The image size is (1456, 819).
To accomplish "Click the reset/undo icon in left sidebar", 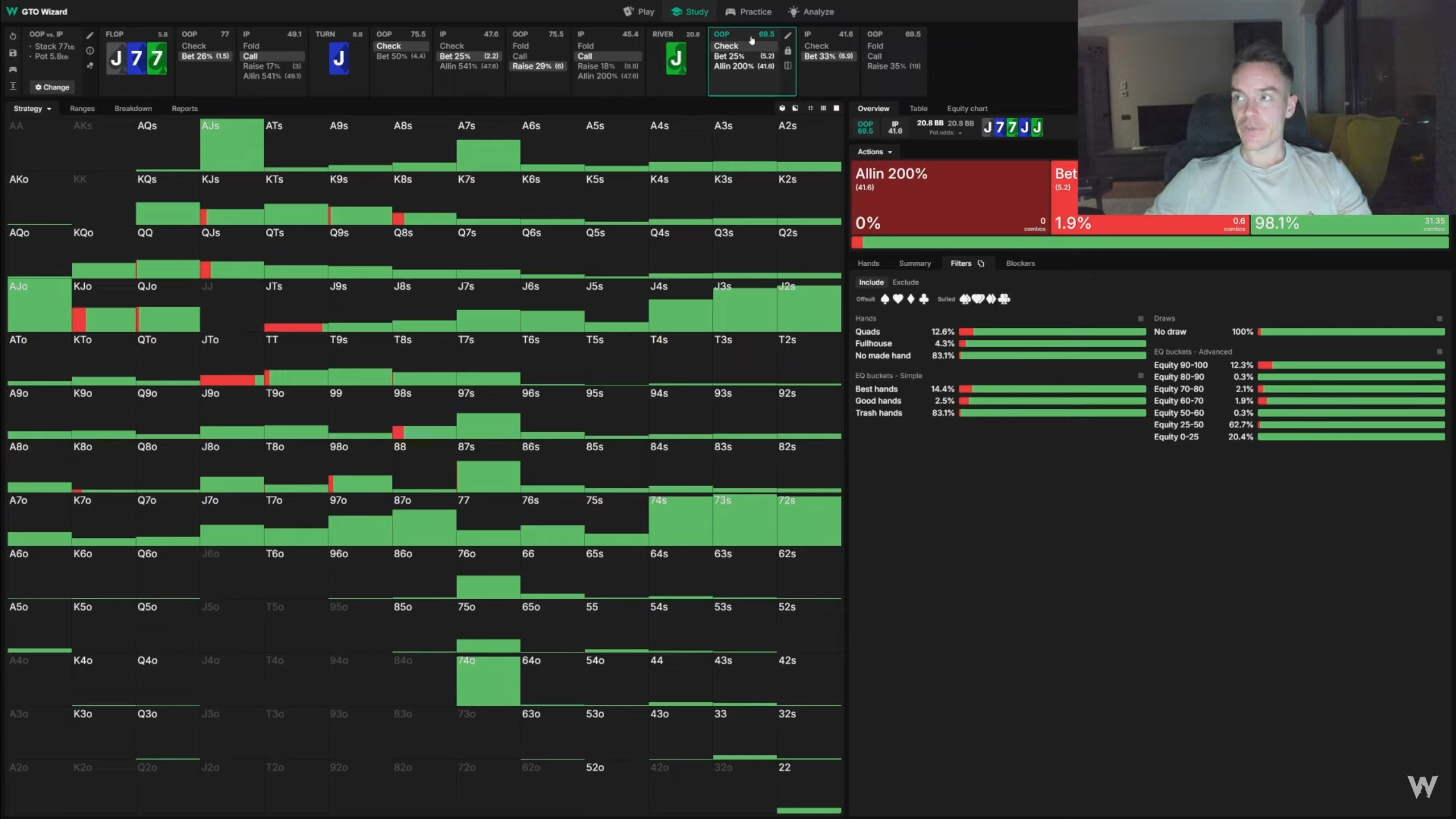I will coord(13,36).
